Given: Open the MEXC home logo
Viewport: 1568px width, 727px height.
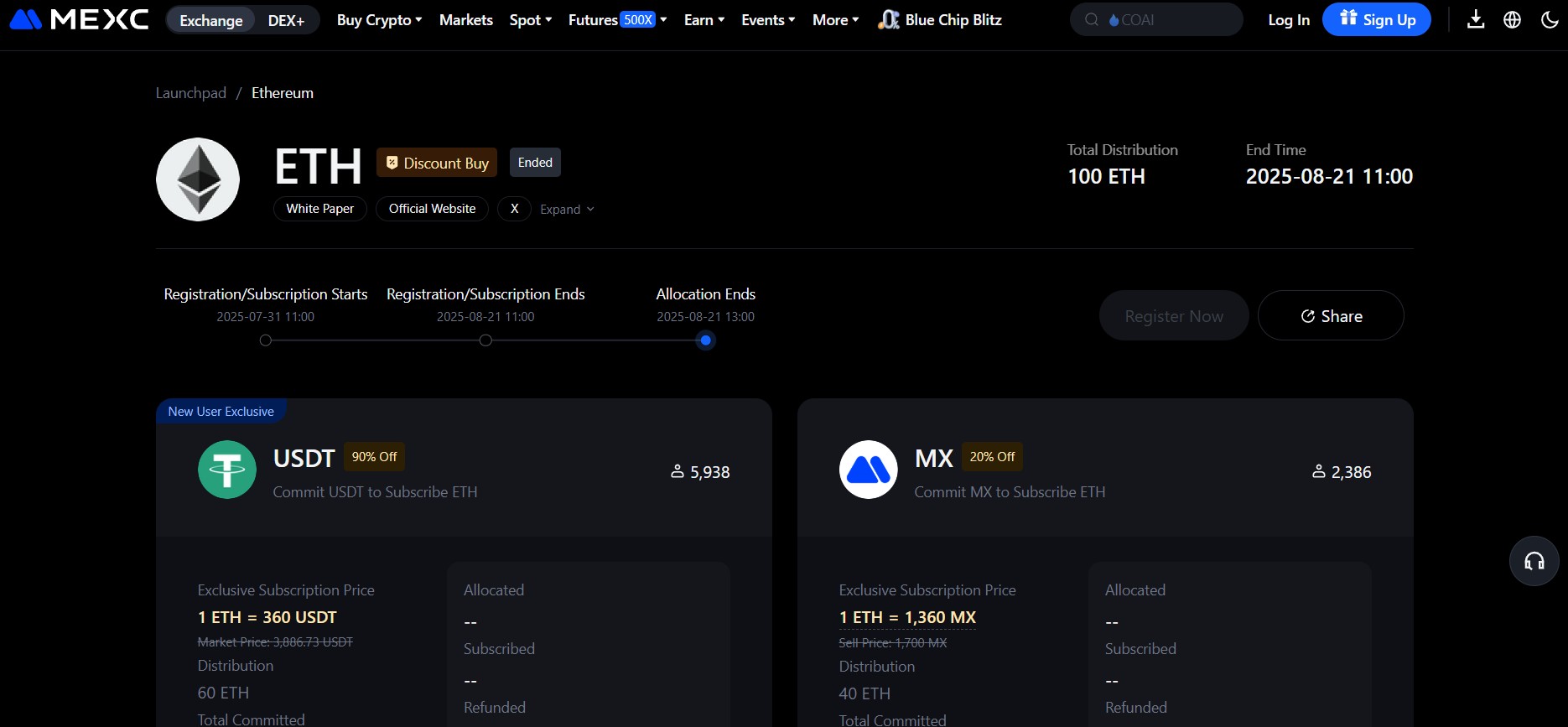Looking at the screenshot, I should click(79, 19).
